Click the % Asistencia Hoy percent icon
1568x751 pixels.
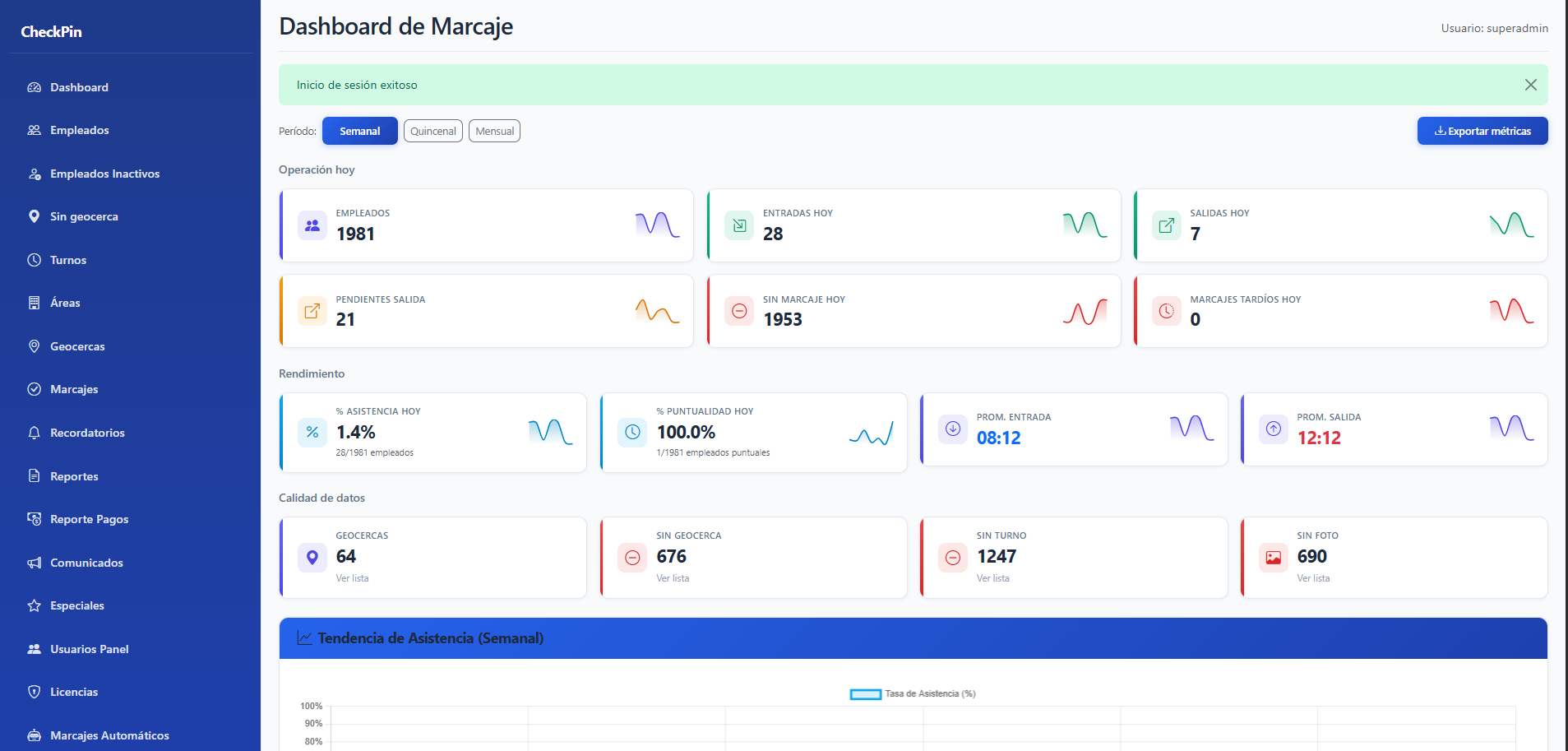tap(312, 432)
